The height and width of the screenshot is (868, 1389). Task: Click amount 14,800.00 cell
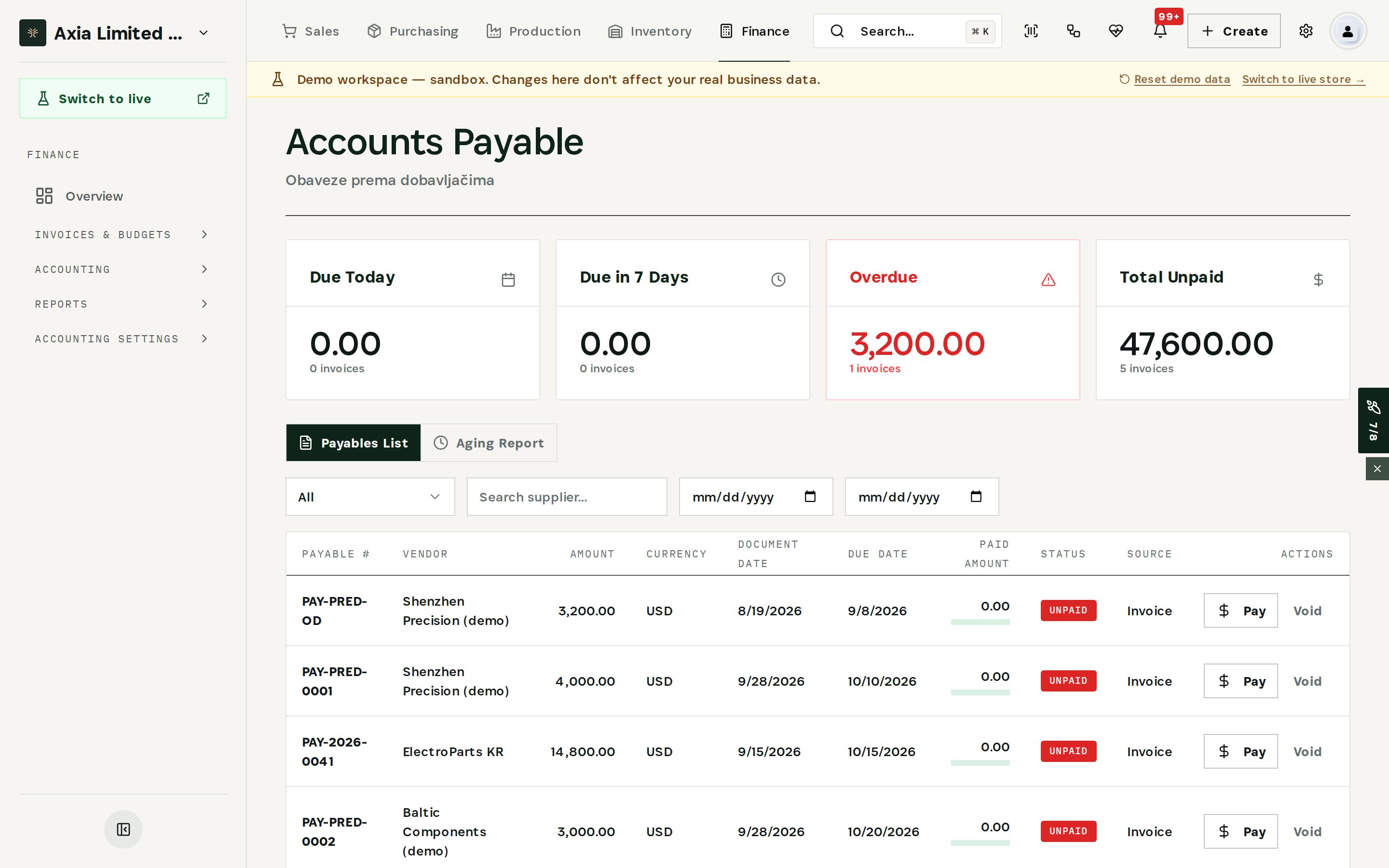582,751
